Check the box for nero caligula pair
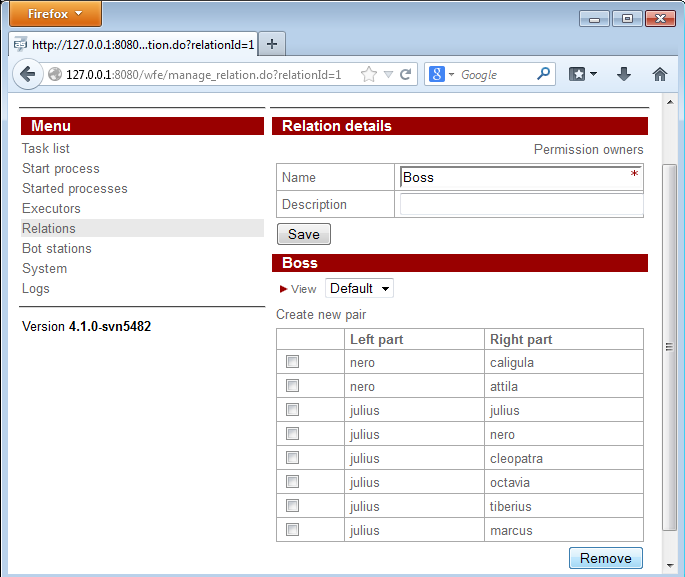 tap(293, 362)
